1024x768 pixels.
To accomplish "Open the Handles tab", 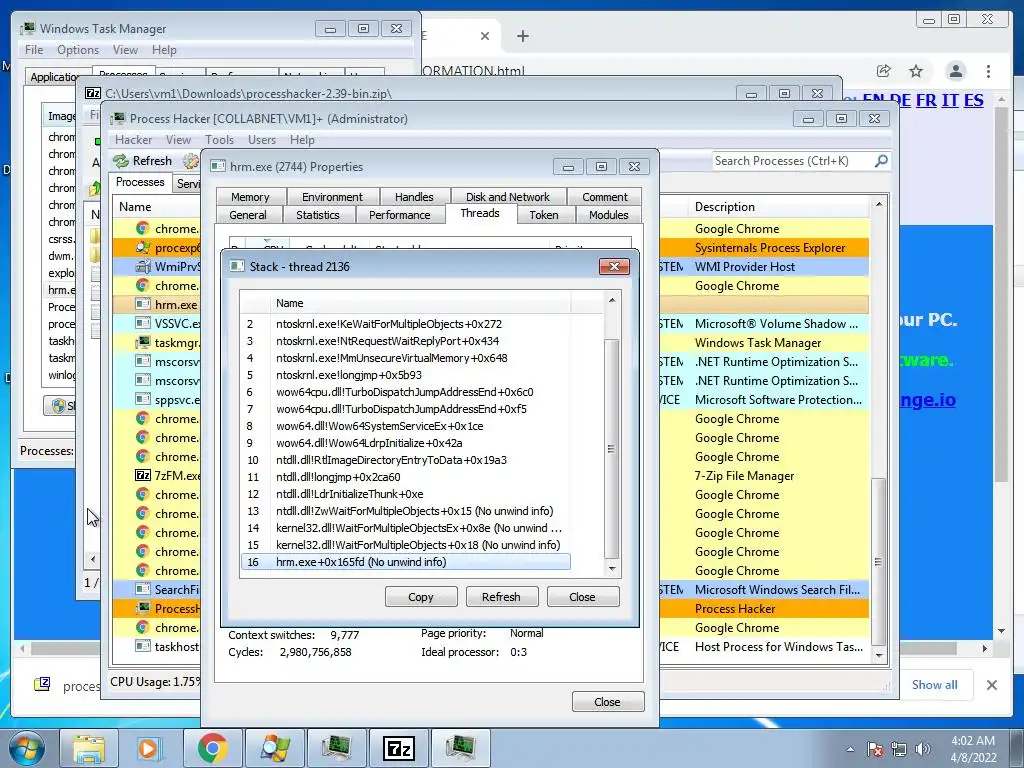I will tap(414, 197).
